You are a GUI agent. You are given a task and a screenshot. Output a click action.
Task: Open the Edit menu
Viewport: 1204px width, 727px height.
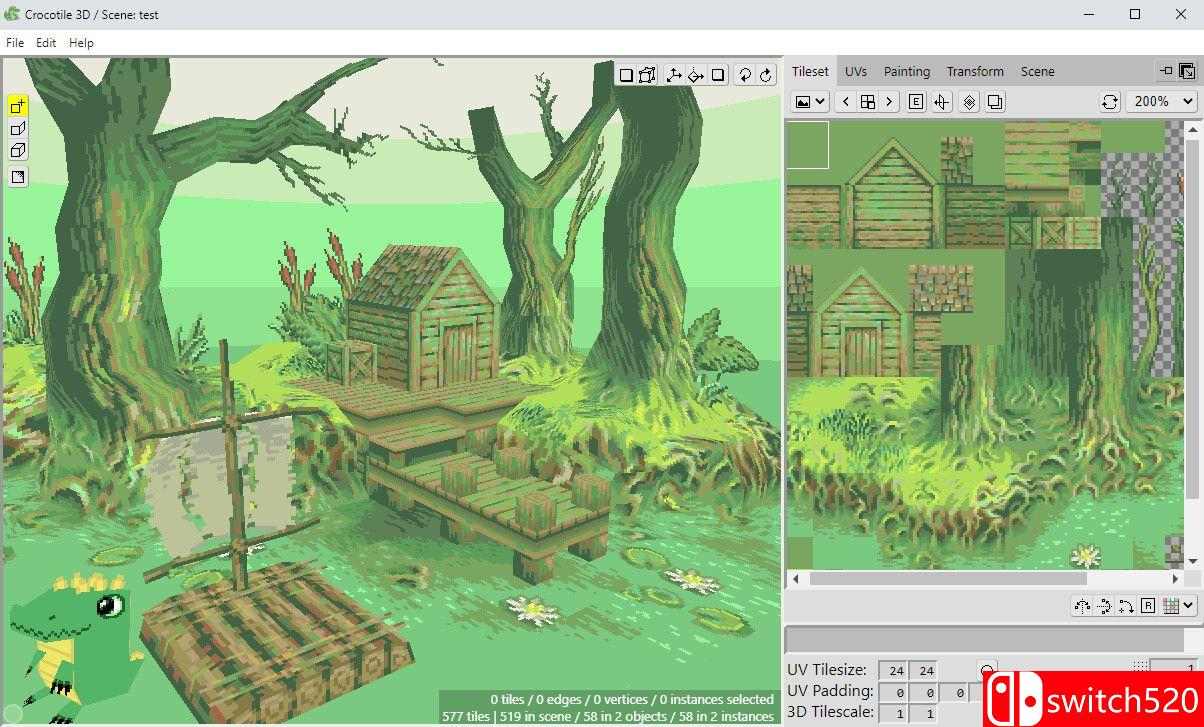click(45, 42)
